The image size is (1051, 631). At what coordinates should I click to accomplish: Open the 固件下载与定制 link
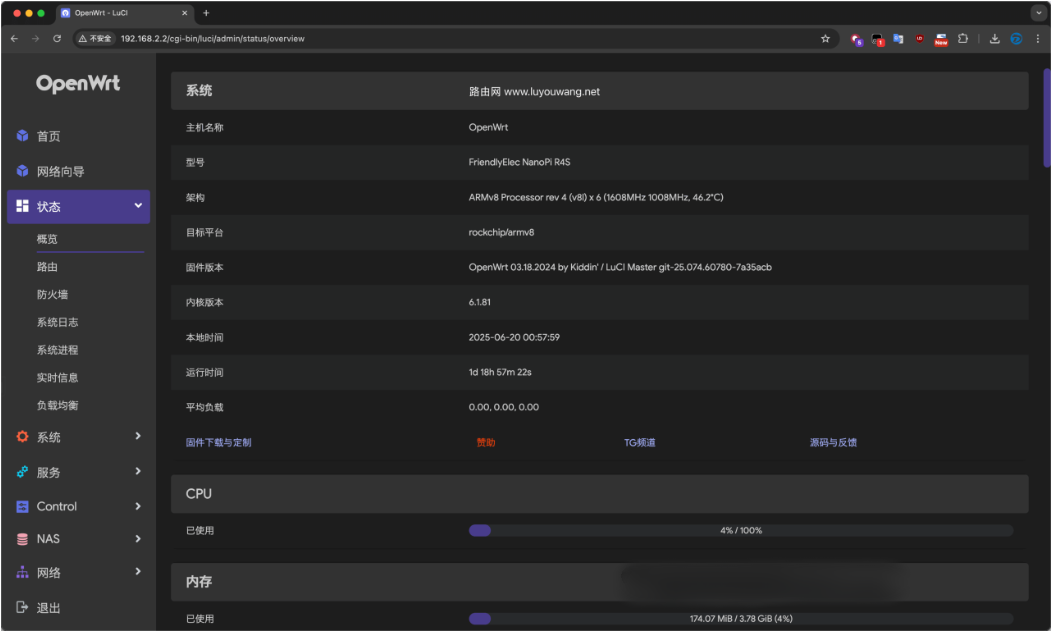click(x=219, y=443)
